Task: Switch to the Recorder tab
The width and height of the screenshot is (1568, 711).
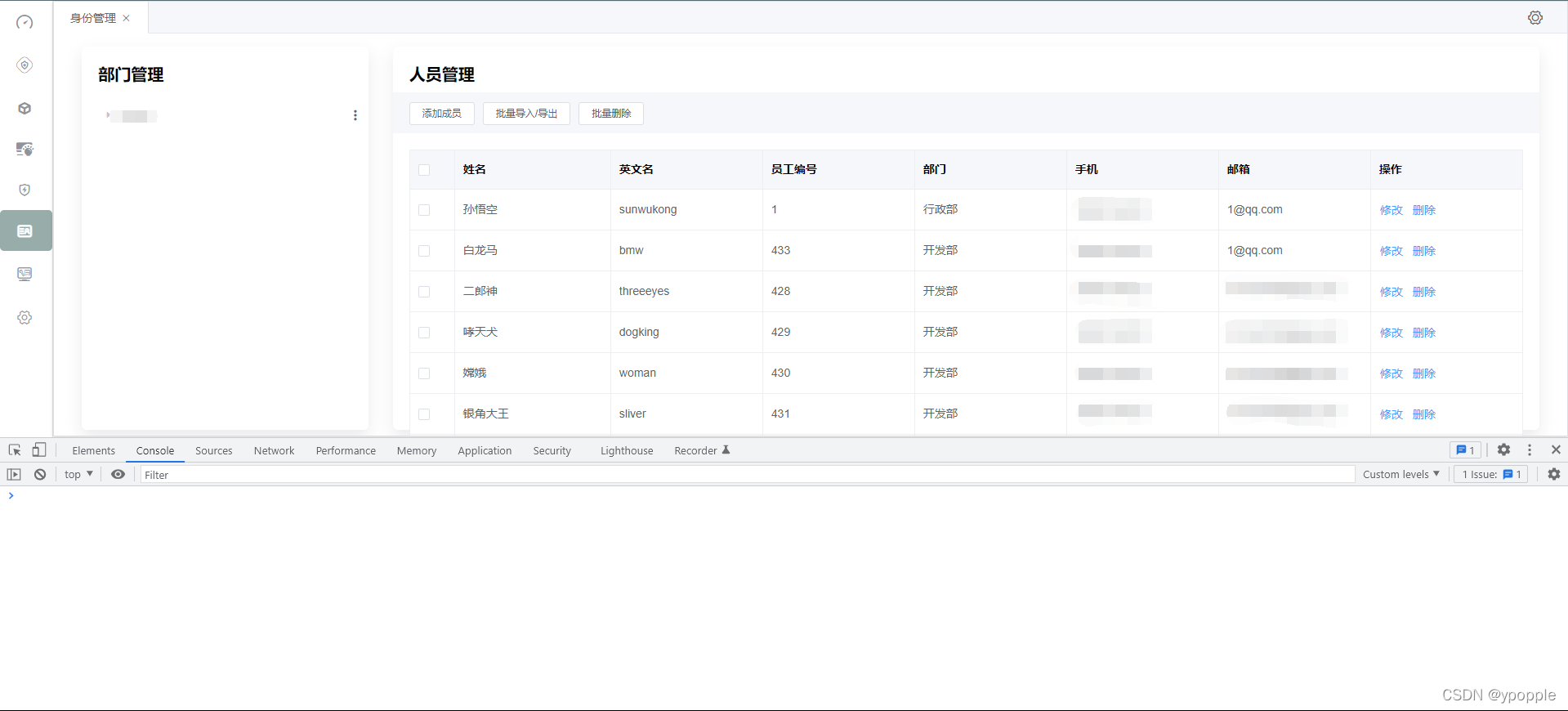Action: (702, 450)
